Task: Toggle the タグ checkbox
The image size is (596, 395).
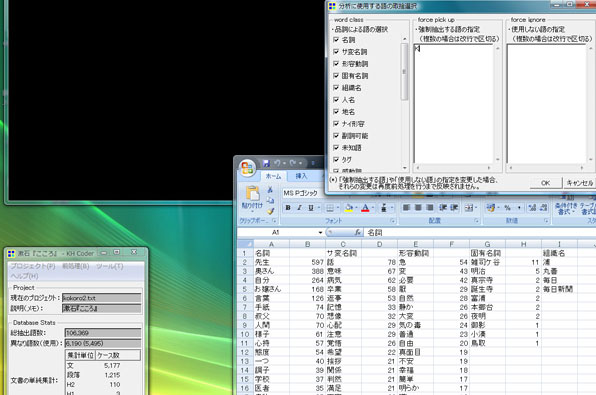Action: point(336,159)
